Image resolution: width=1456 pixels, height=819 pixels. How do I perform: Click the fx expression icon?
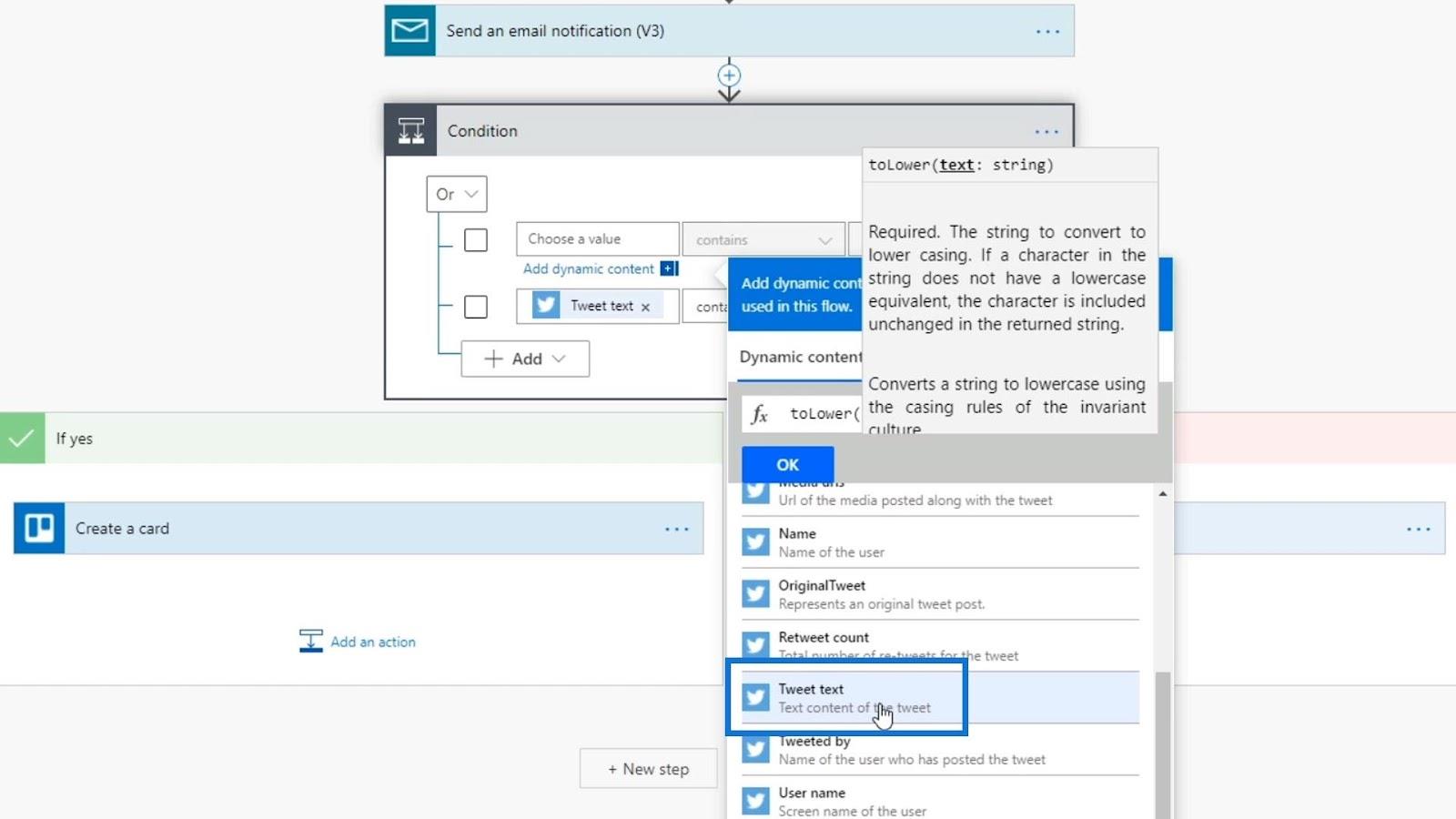click(x=760, y=414)
